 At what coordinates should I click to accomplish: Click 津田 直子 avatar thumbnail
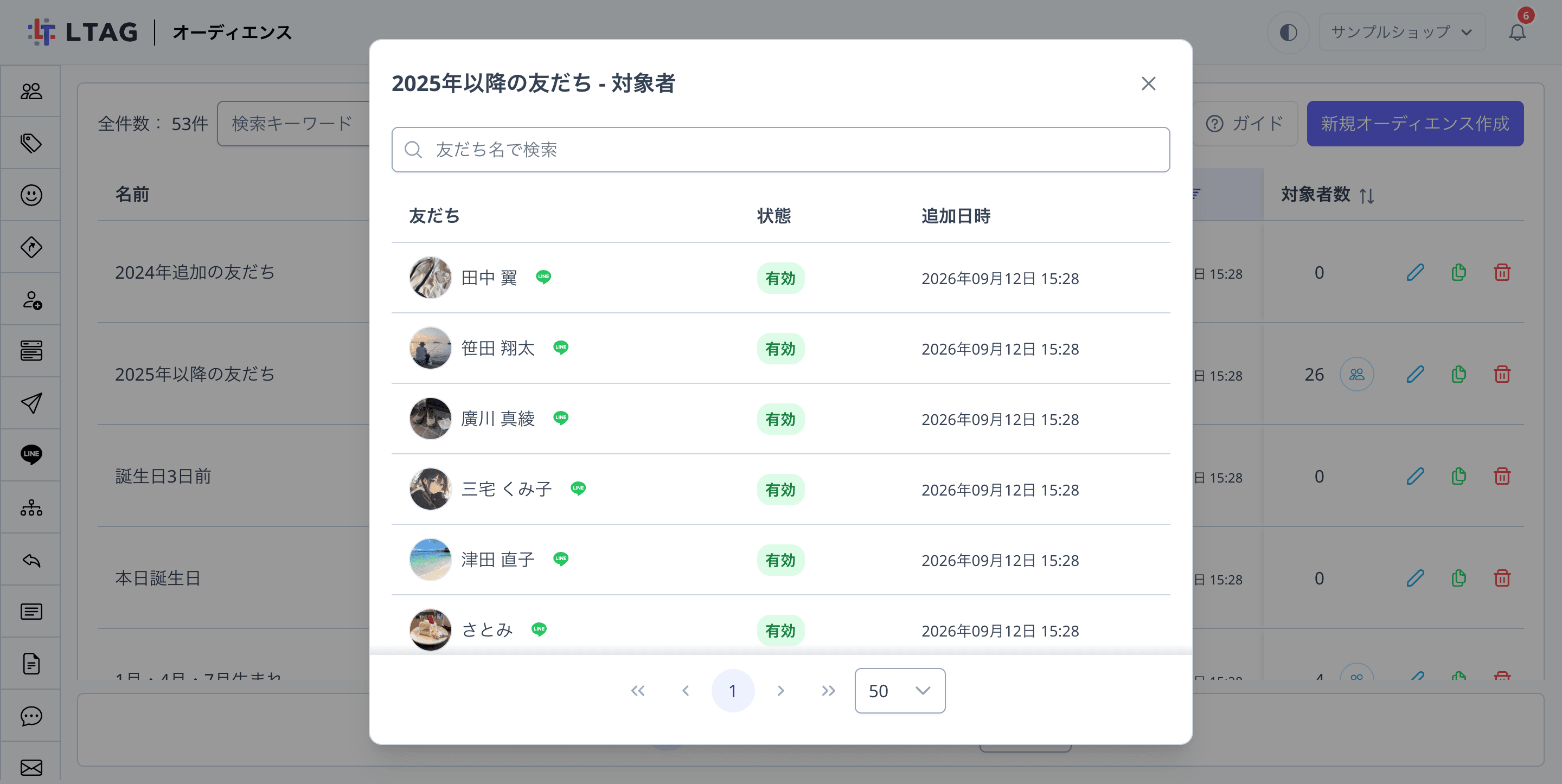coord(431,560)
